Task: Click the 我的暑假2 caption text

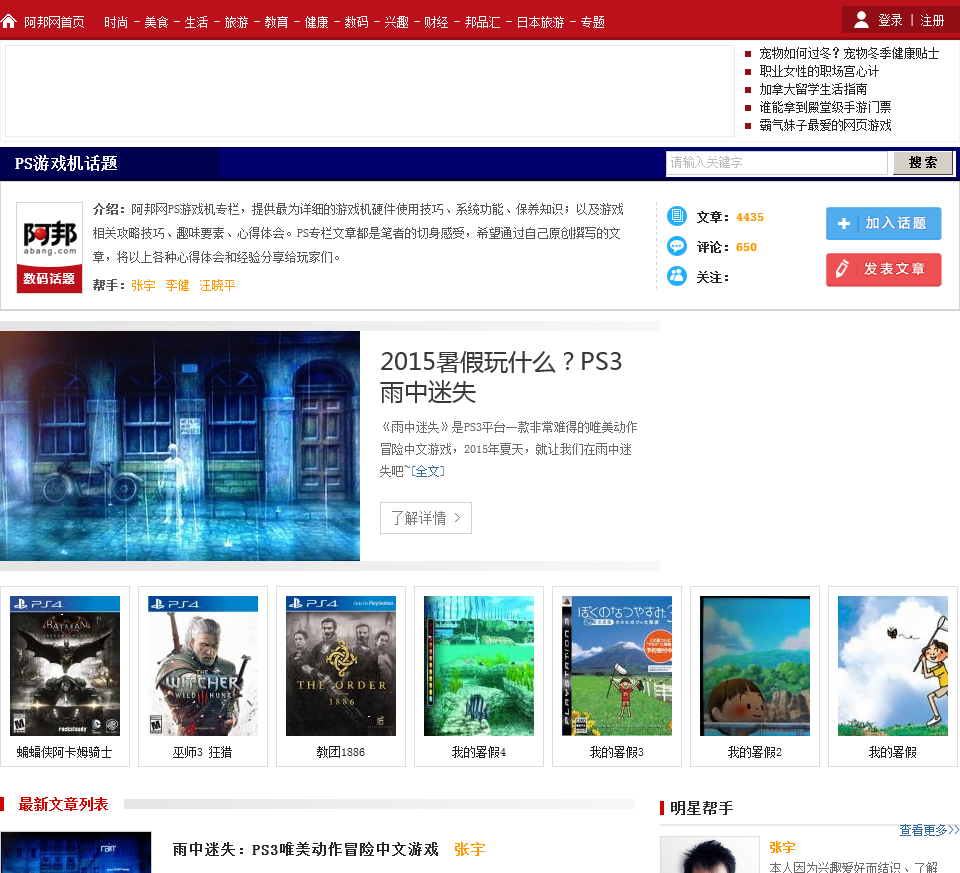Action: pyautogui.click(x=754, y=752)
